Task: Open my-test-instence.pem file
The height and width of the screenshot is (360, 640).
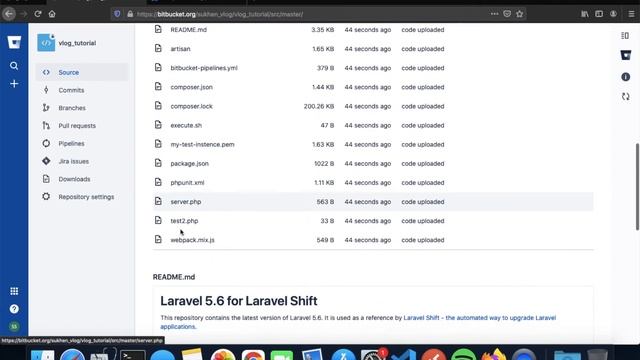Action: tap(202, 144)
